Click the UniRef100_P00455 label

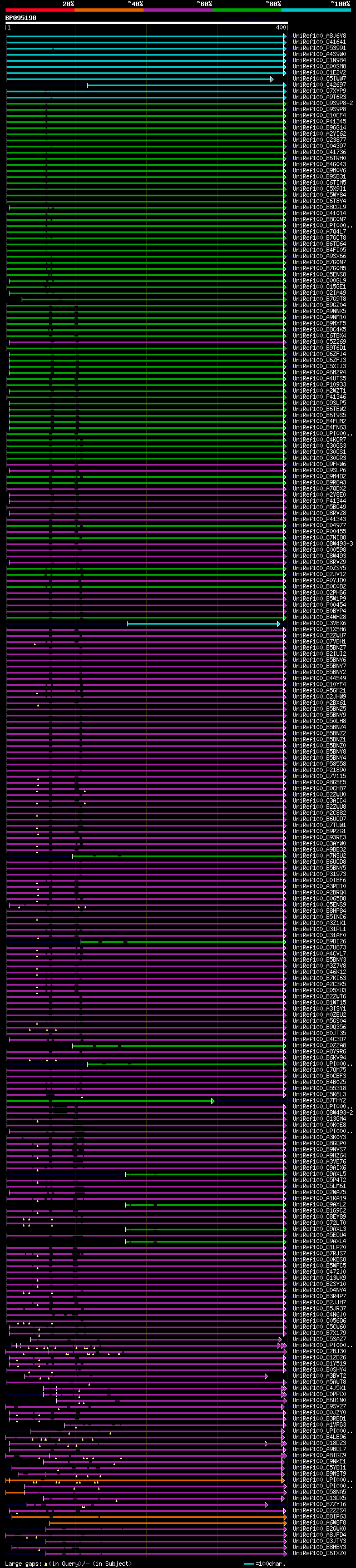pos(319,531)
